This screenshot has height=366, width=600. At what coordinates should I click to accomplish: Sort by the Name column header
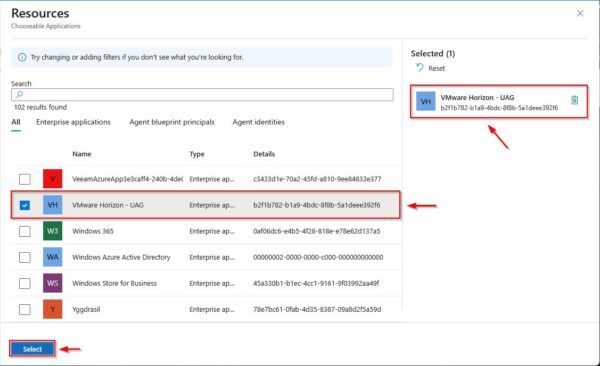(82, 154)
